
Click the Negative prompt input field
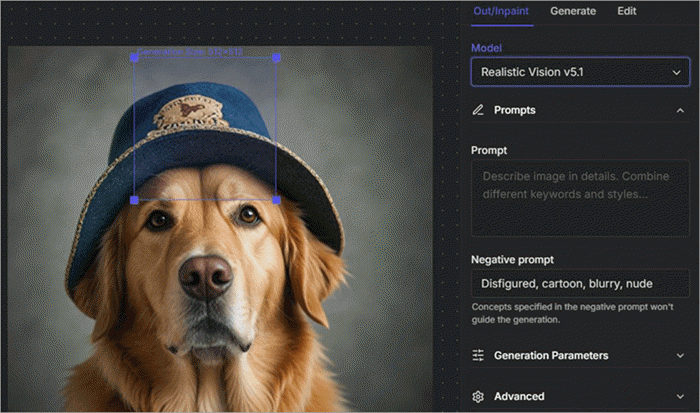(x=579, y=283)
